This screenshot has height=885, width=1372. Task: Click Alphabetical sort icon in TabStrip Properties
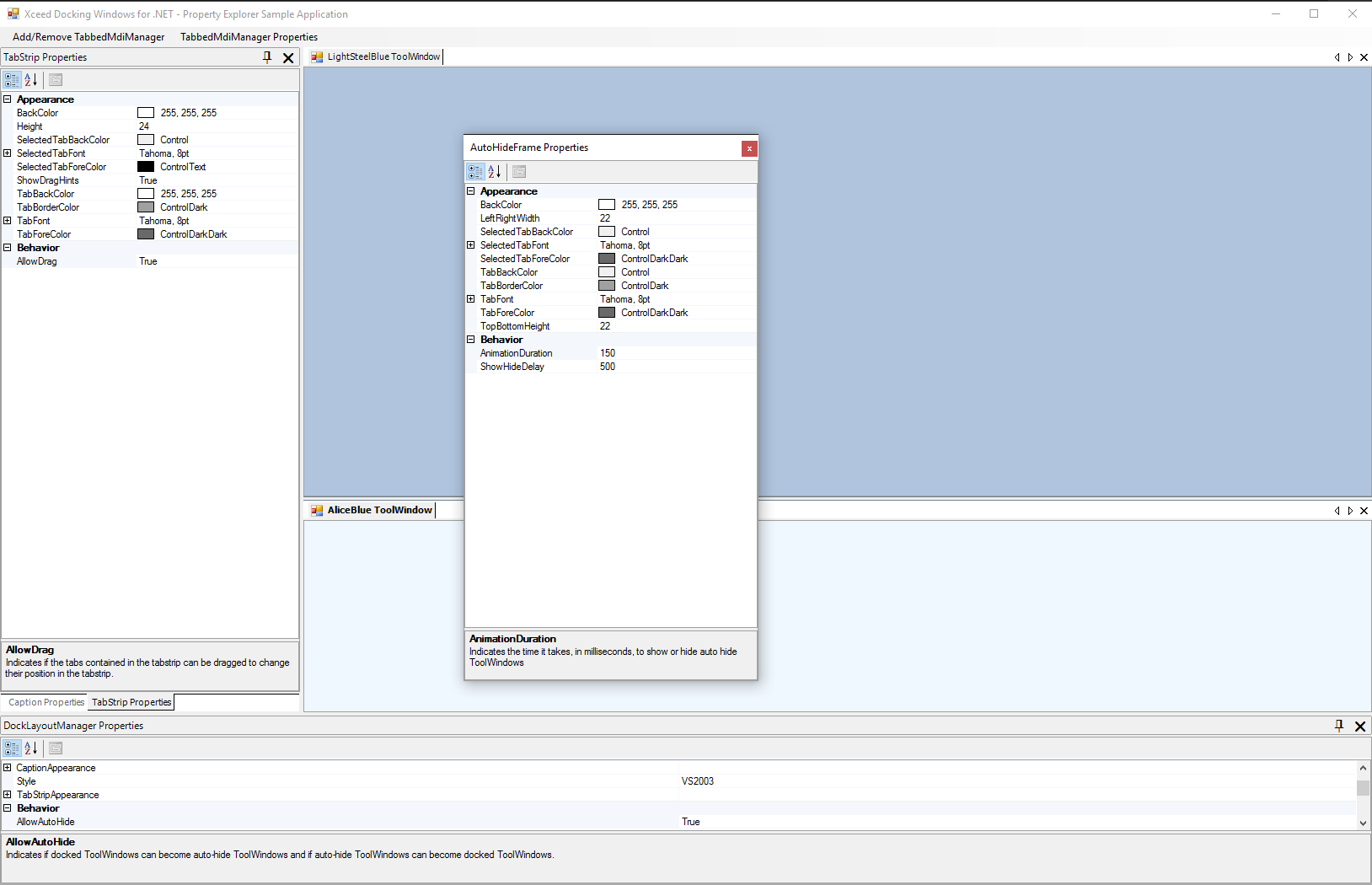(31, 80)
